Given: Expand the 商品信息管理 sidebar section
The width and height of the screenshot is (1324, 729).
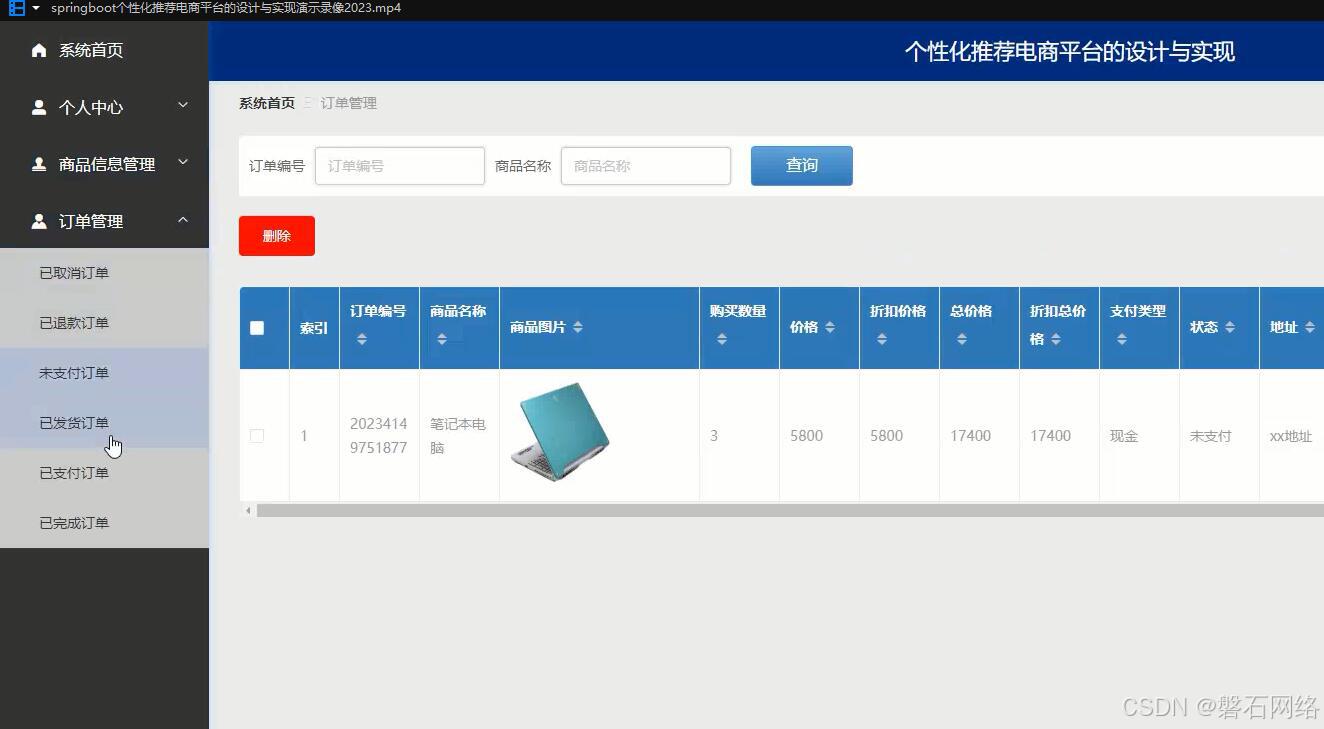Looking at the screenshot, I should (x=104, y=164).
